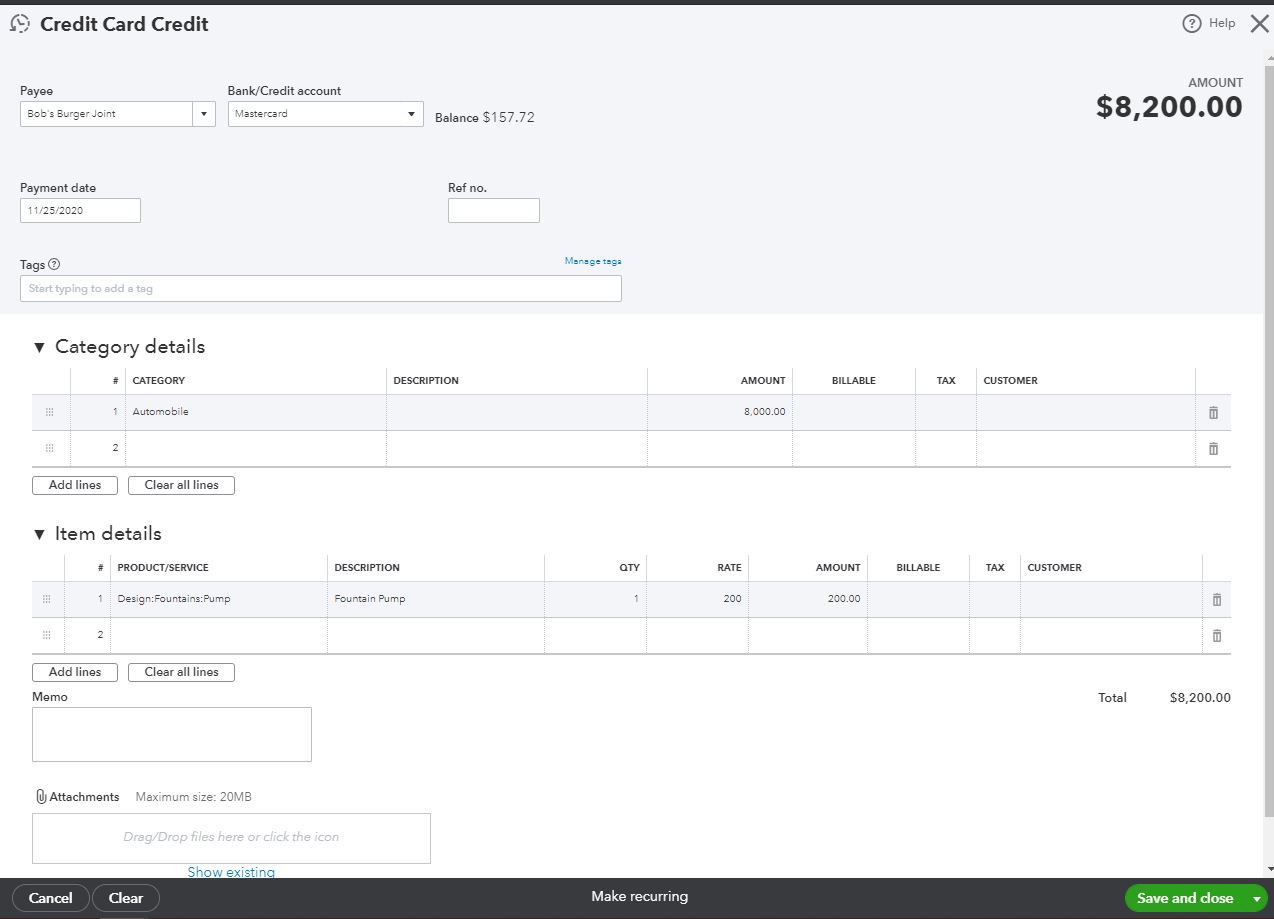Click Save and close button

click(1185, 898)
